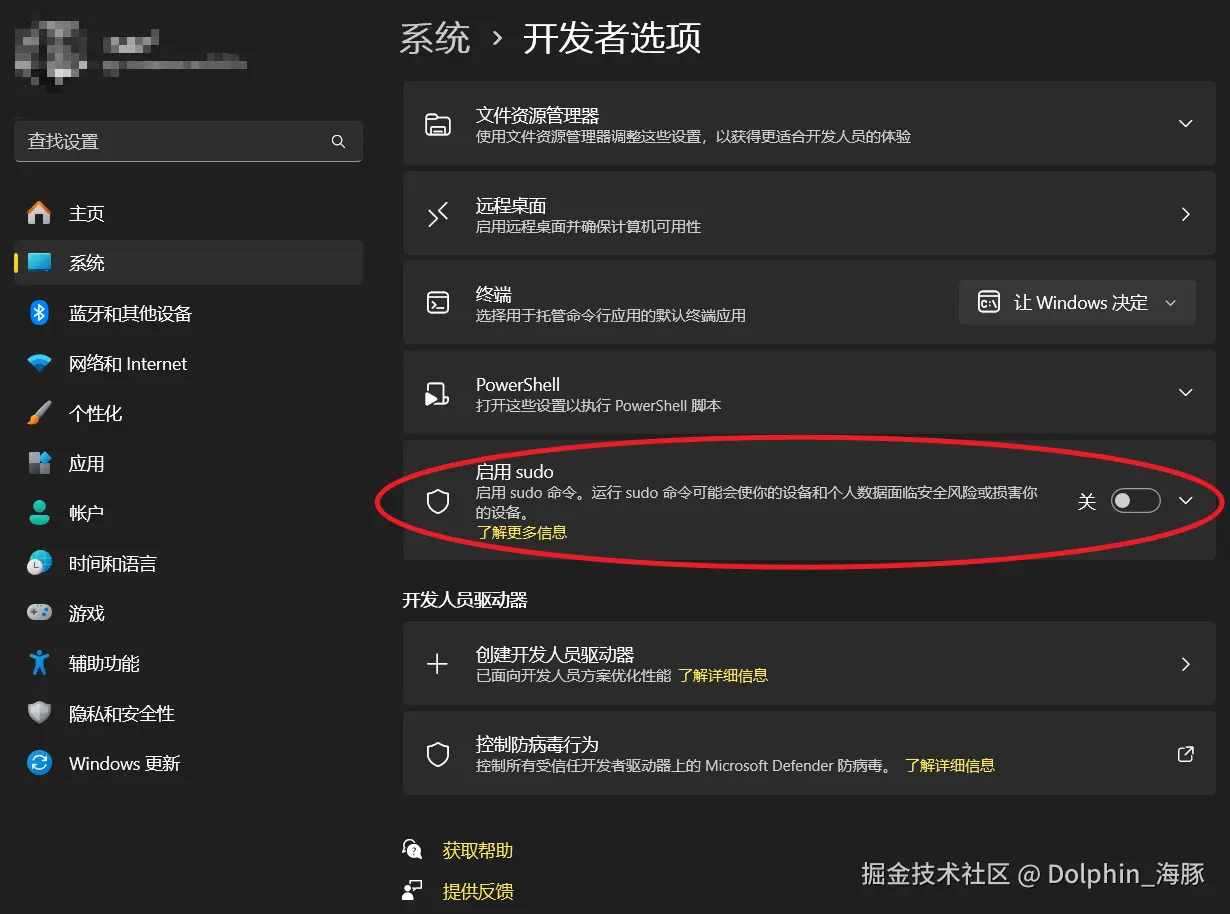Expand the PowerShell section chevron
Image resolution: width=1230 pixels, height=914 pixels.
coord(1186,393)
